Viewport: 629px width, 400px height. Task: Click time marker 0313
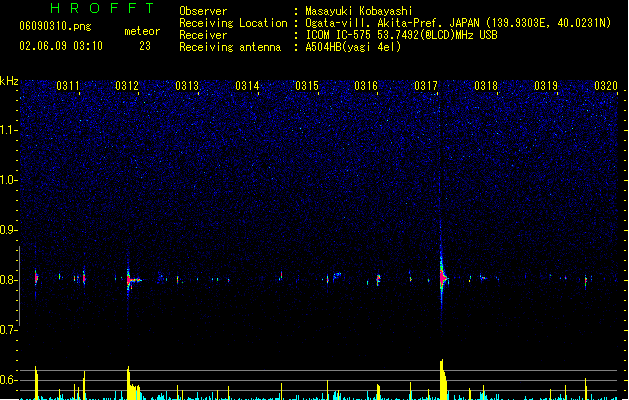[187, 86]
